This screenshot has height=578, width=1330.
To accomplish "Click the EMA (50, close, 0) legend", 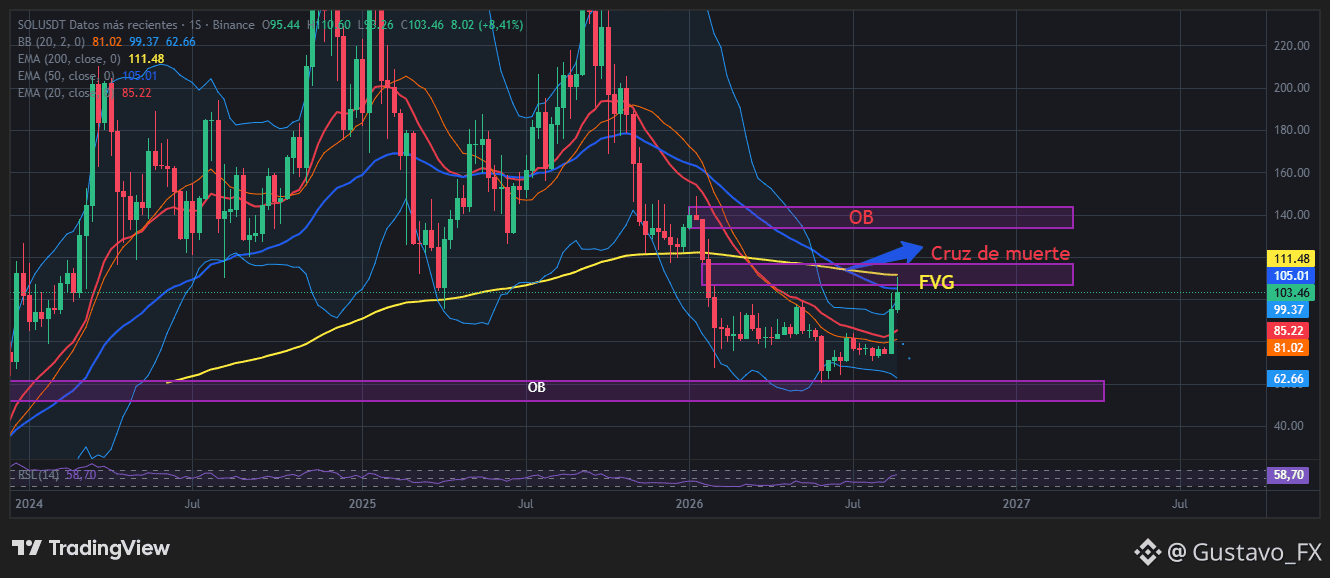I will tap(66, 75).
